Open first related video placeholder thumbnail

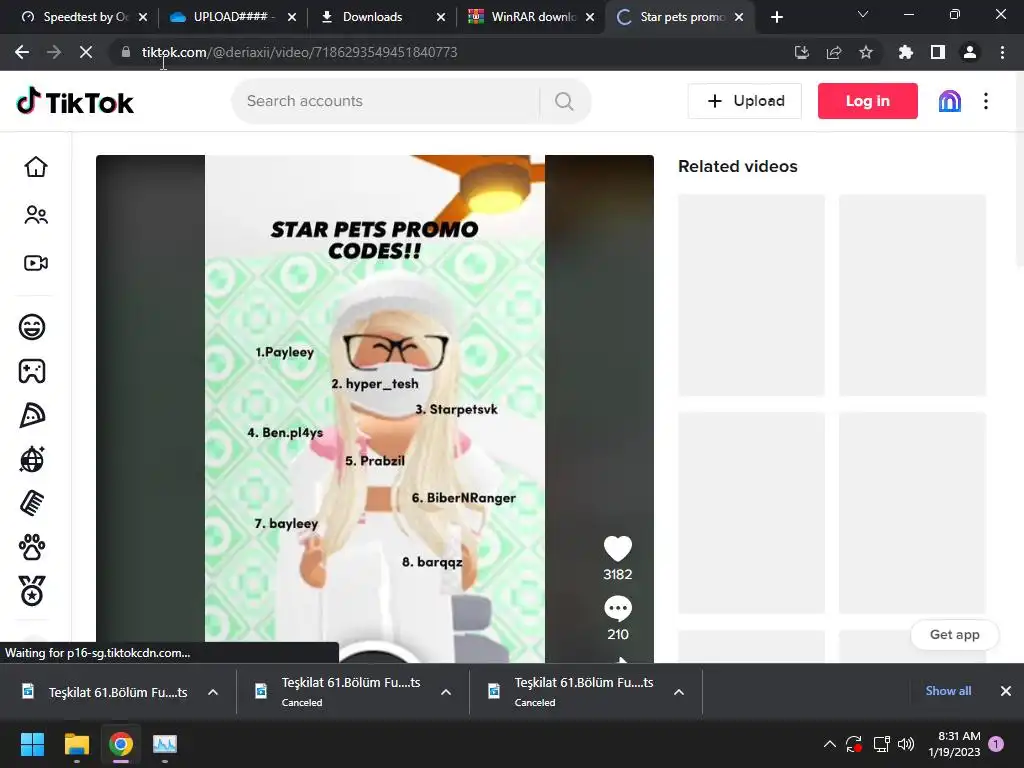click(751, 295)
